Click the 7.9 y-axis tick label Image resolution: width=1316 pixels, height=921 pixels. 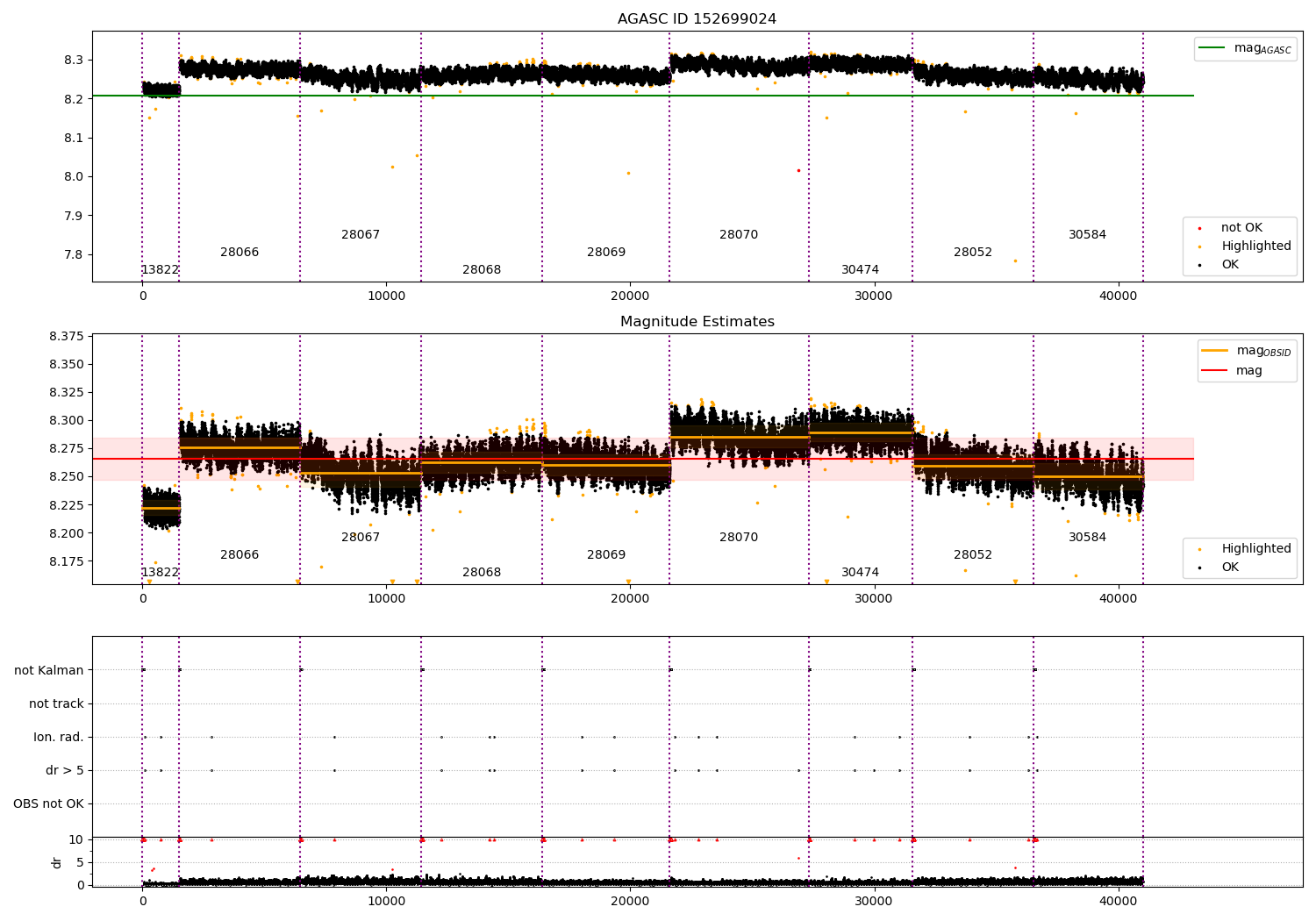[x=74, y=217]
